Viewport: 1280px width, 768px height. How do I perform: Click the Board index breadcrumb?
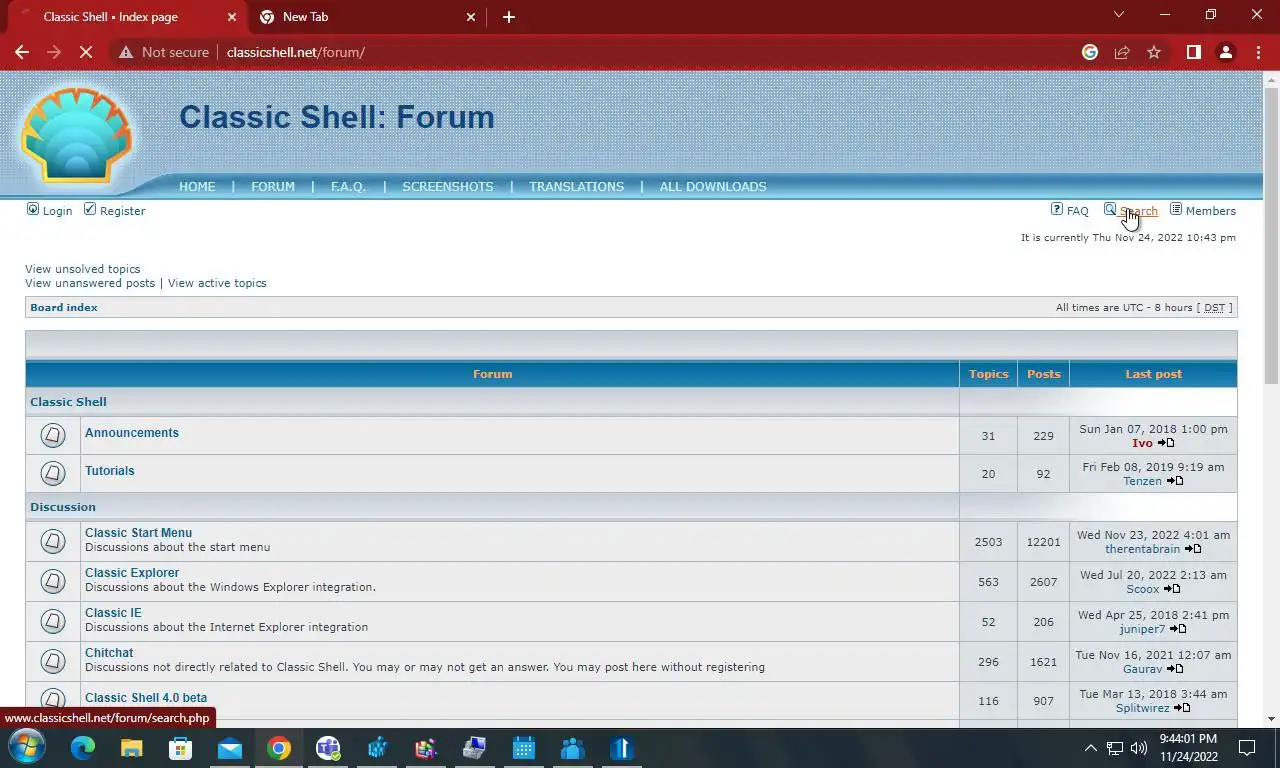pyautogui.click(x=64, y=308)
